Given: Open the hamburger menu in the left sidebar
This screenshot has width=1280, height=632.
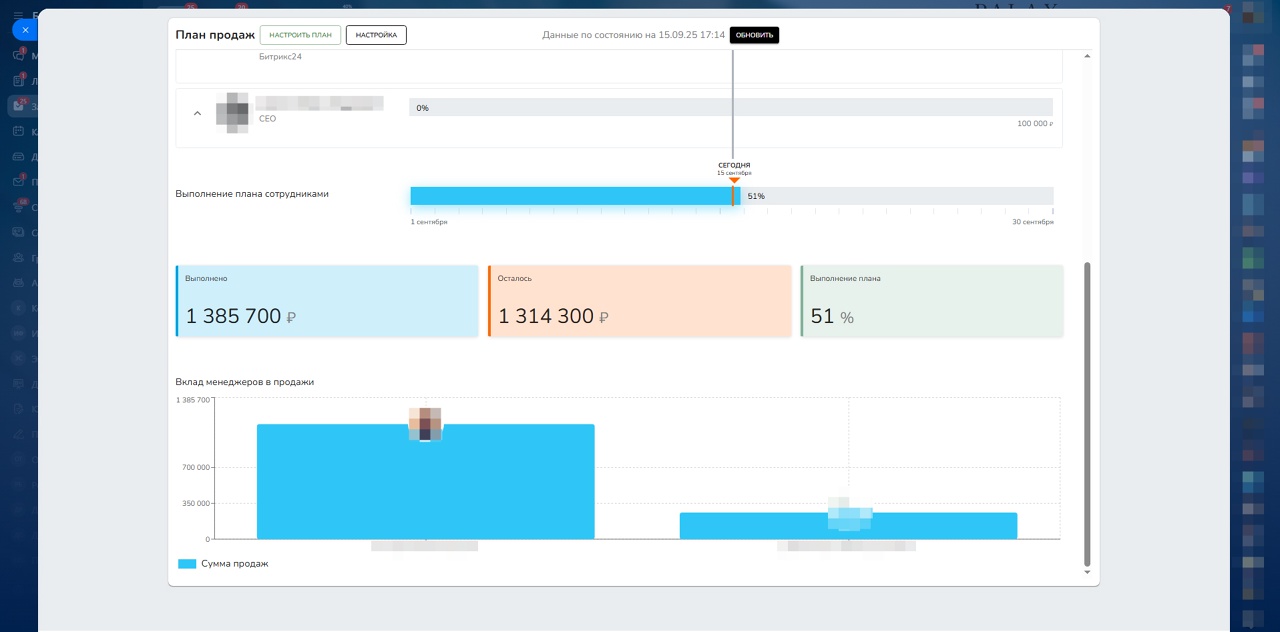Looking at the screenshot, I should 18,14.
